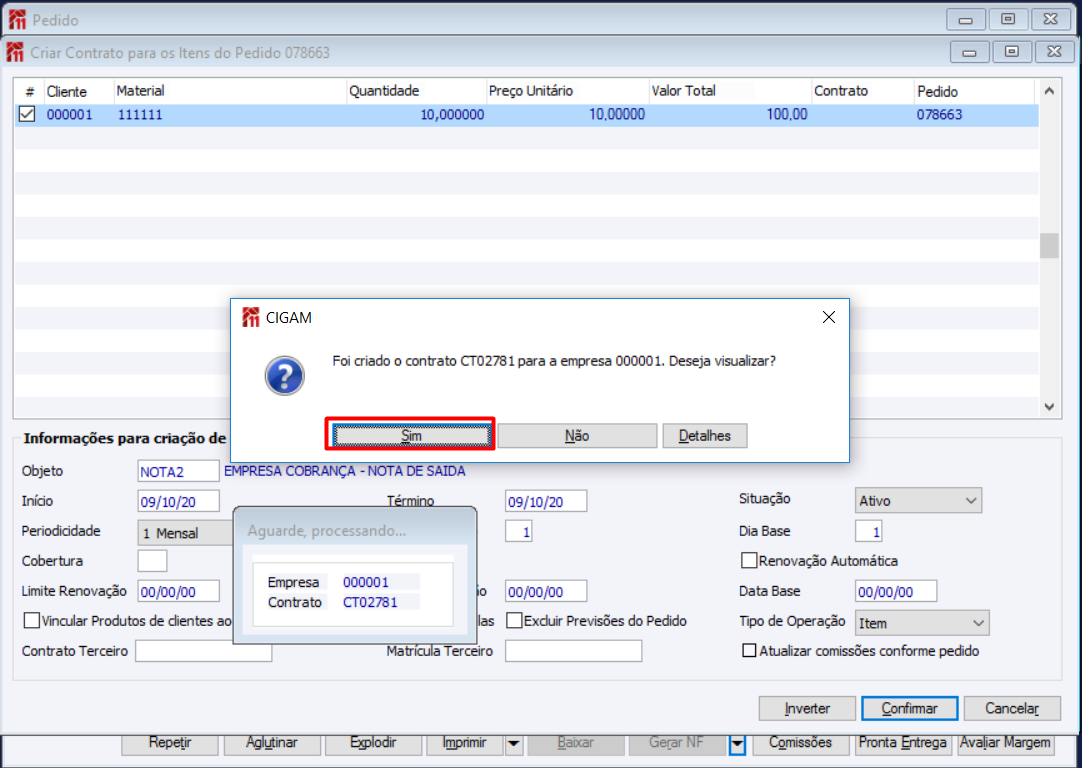Screen dimensions: 1082x768
Task: Open Detalhes in the CIGAM dialog
Action: [705, 435]
